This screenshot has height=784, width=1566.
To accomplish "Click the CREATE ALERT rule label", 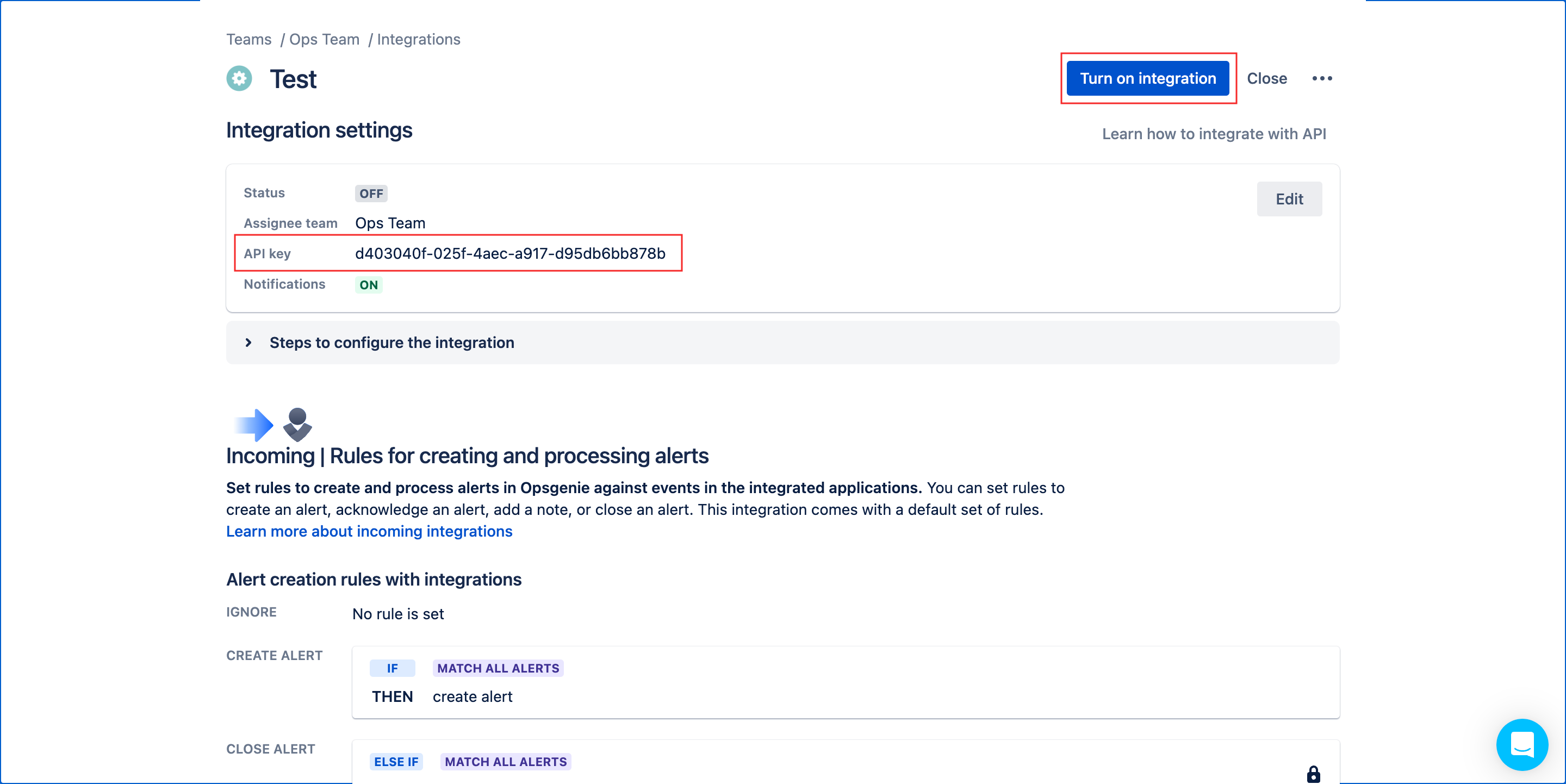I will (274, 656).
